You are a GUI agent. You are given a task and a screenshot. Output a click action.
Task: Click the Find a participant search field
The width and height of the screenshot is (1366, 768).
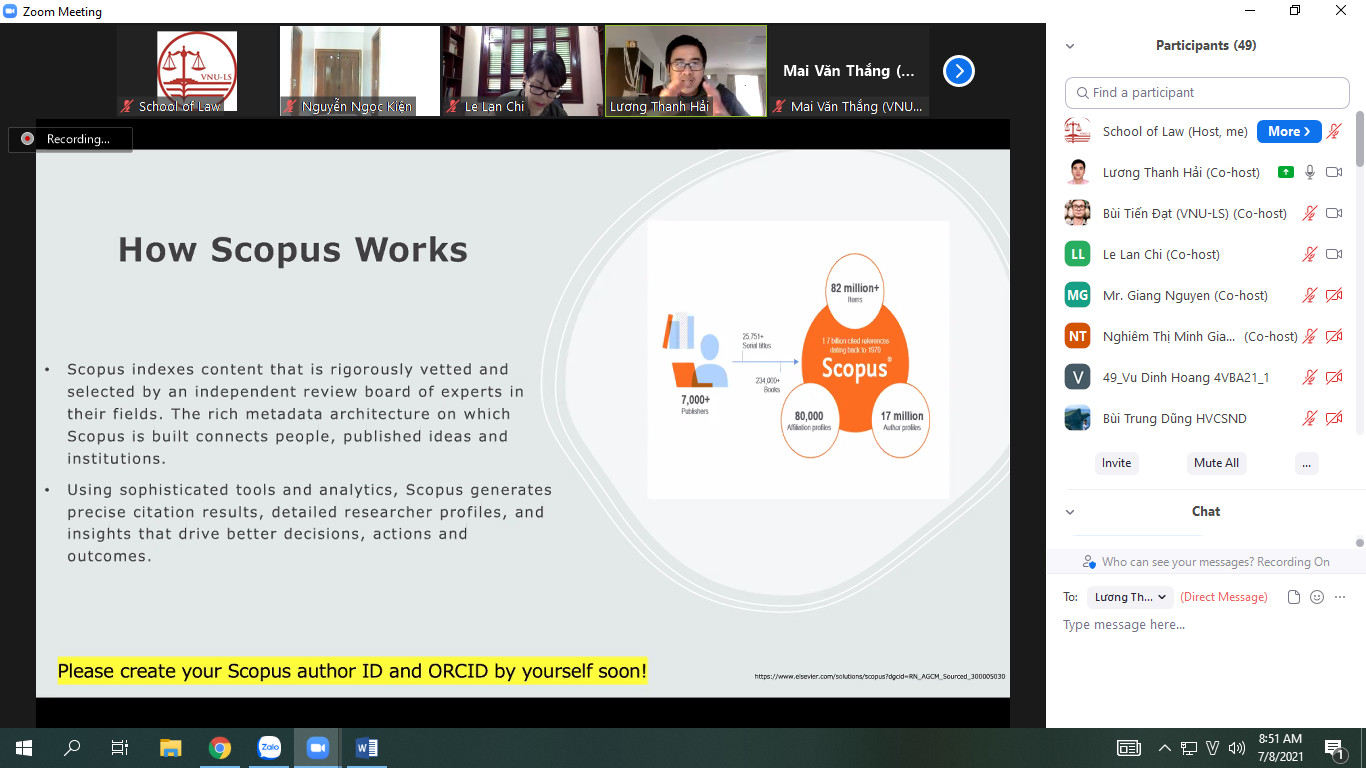tap(1207, 93)
